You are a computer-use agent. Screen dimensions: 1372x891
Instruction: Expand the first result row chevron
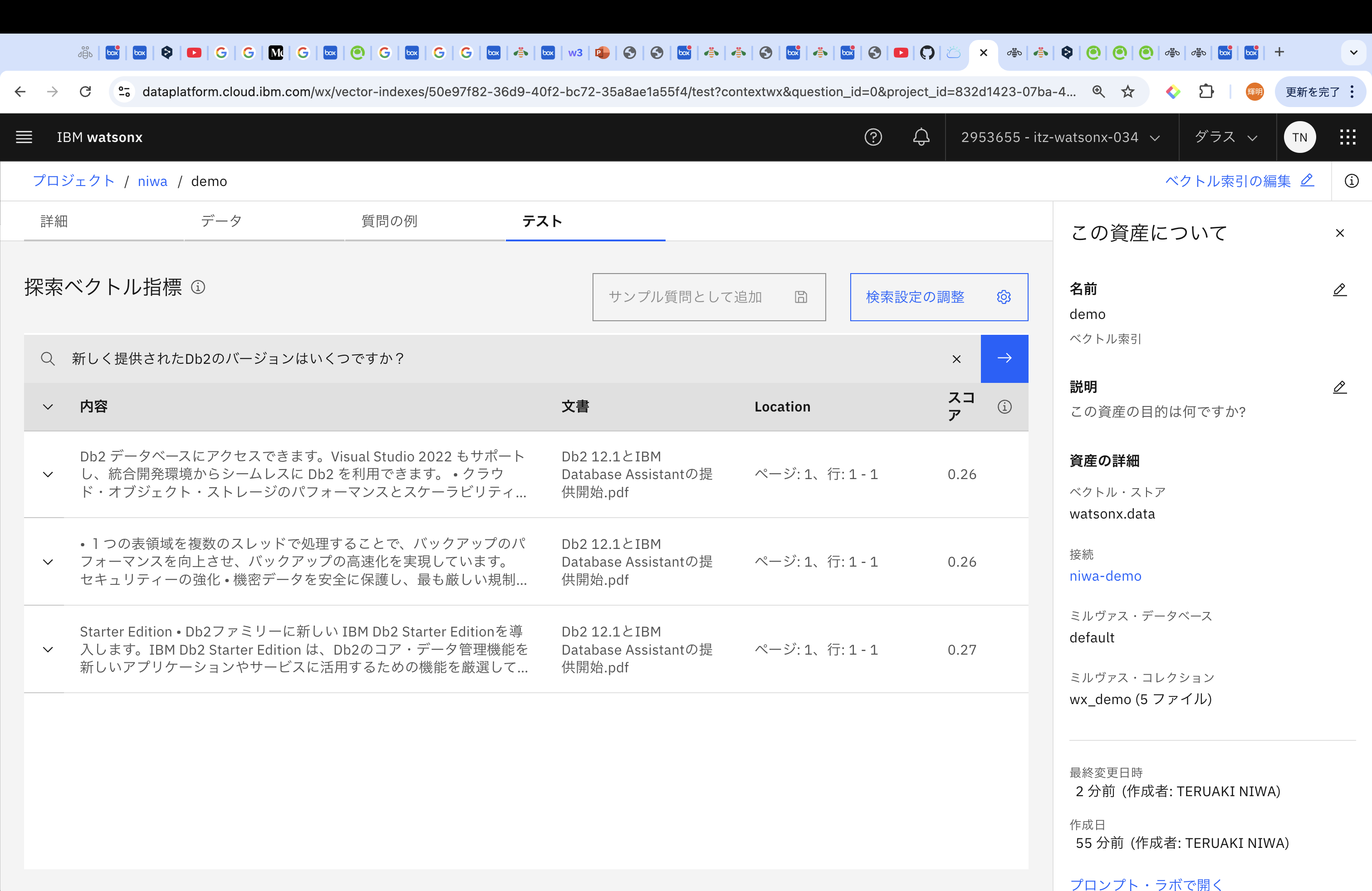[x=49, y=475]
